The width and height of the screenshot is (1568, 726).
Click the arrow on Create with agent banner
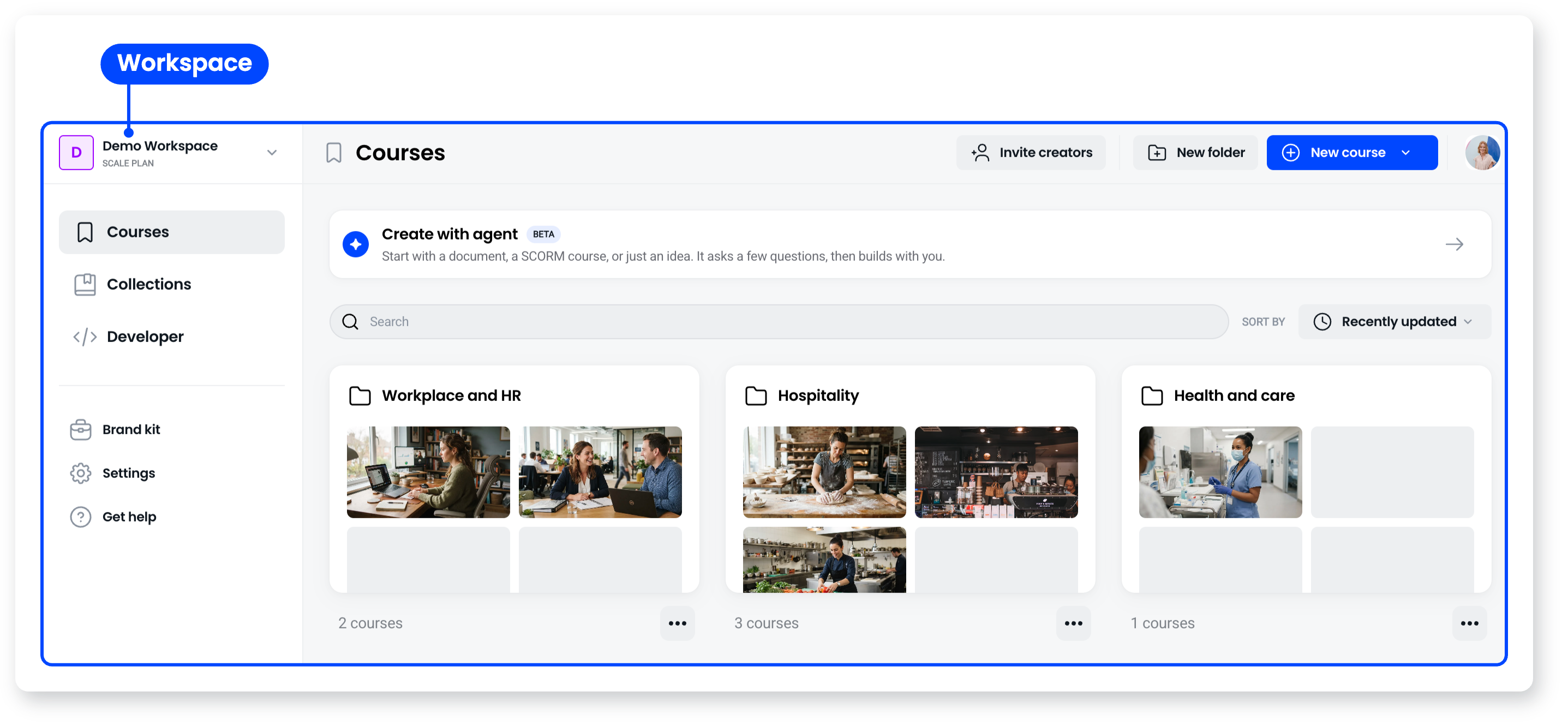coord(1454,245)
